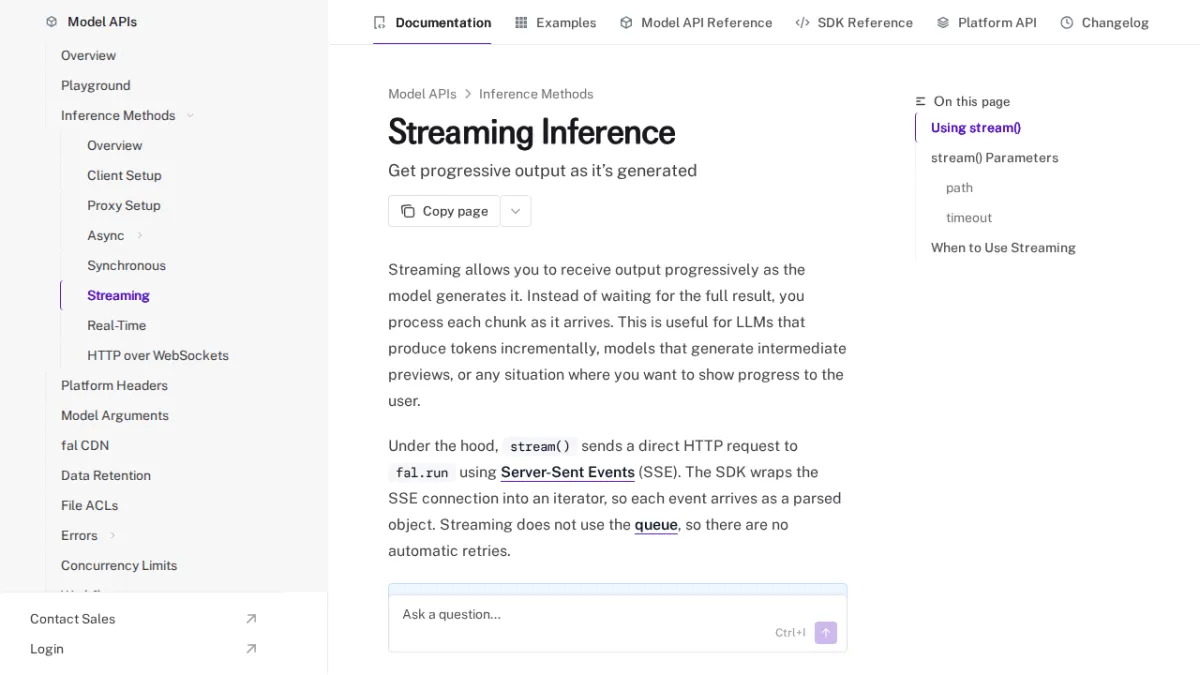Open Proxy Setup page
Viewport: 1200px width, 675px height.
[x=124, y=205]
